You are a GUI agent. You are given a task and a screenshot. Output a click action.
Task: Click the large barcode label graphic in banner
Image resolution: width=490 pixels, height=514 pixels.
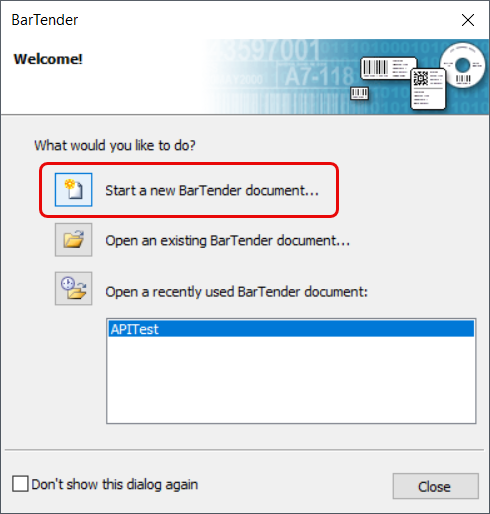[x=388, y=68]
